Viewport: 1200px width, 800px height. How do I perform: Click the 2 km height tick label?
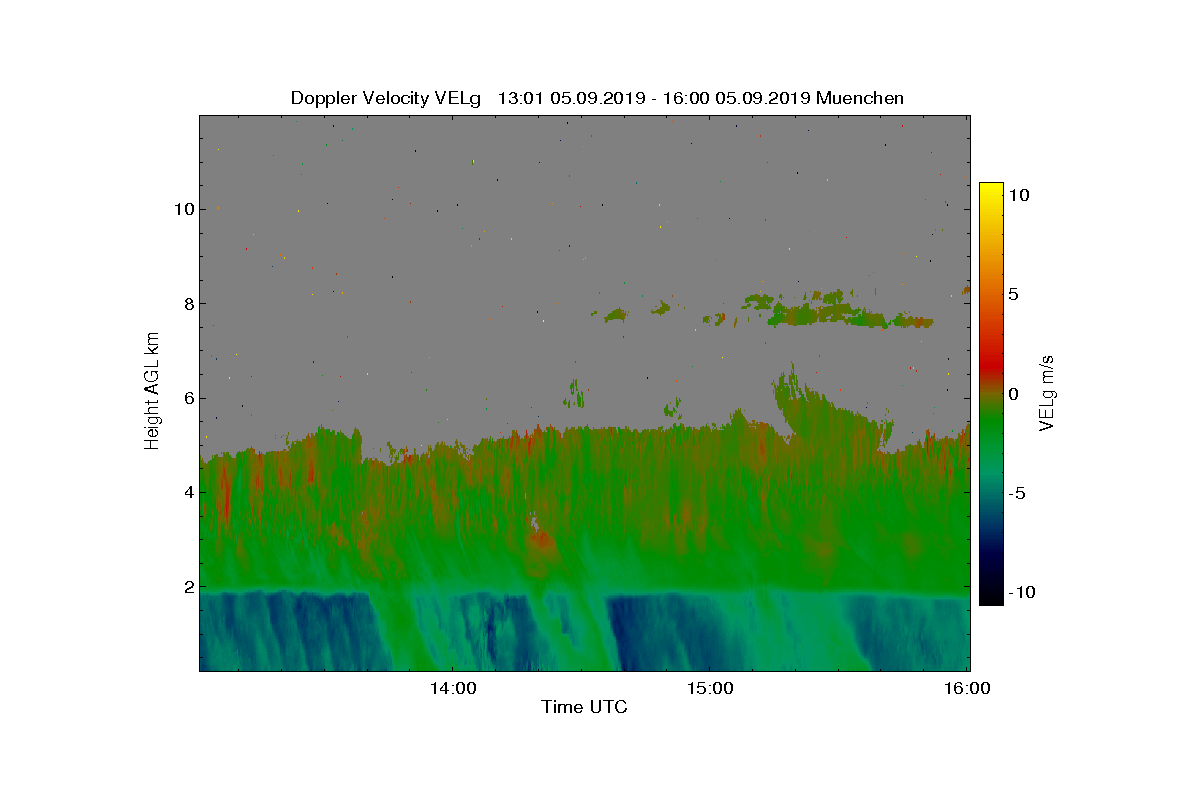[x=188, y=587]
